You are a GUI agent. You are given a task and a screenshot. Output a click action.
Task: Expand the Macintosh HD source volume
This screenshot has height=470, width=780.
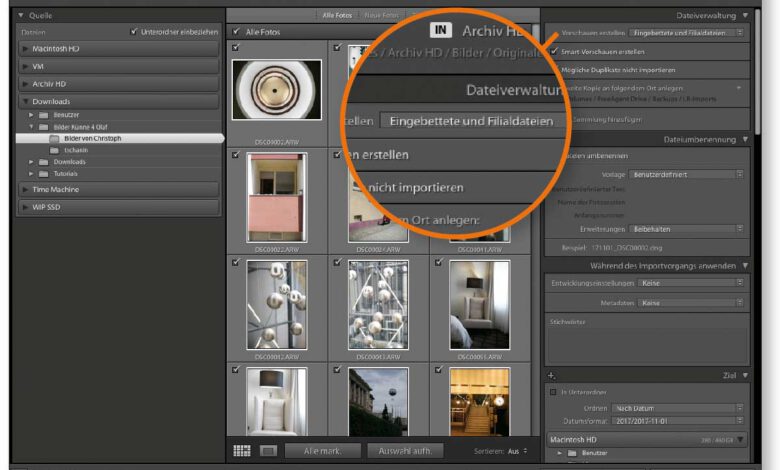27,48
